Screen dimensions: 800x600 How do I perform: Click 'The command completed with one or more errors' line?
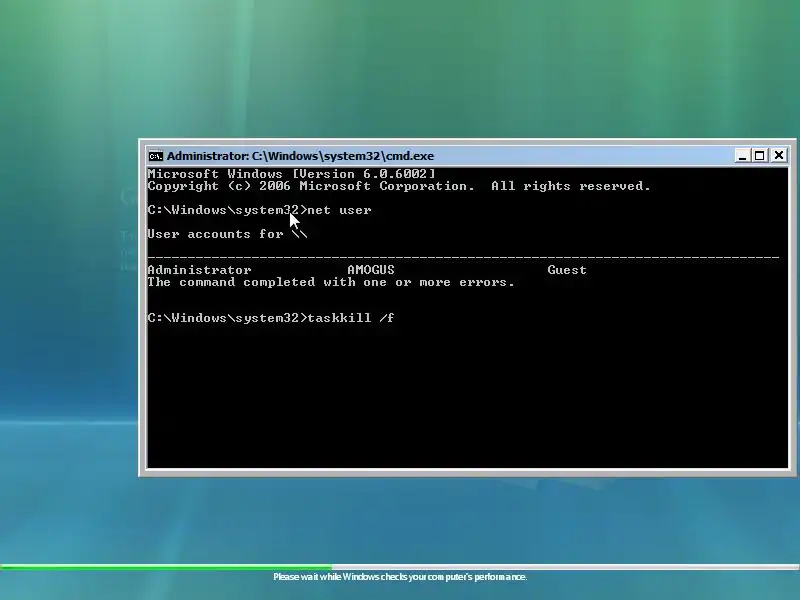[x=331, y=282]
